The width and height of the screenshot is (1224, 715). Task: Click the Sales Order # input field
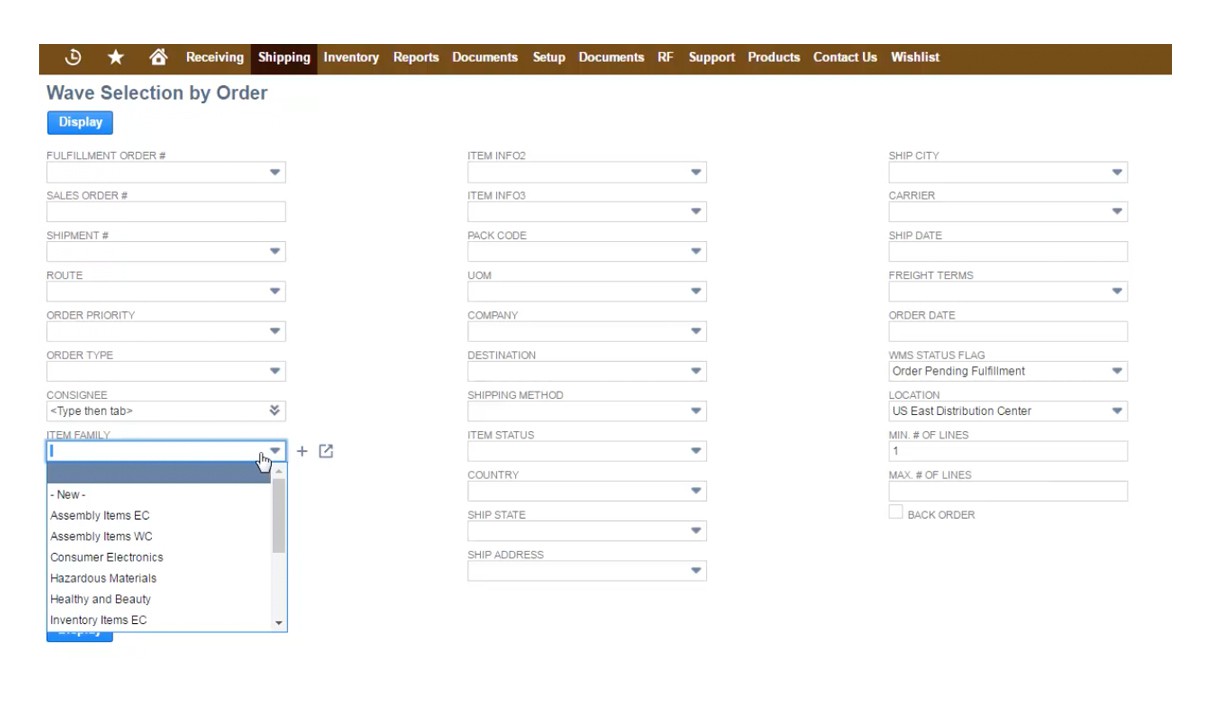click(165, 211)
